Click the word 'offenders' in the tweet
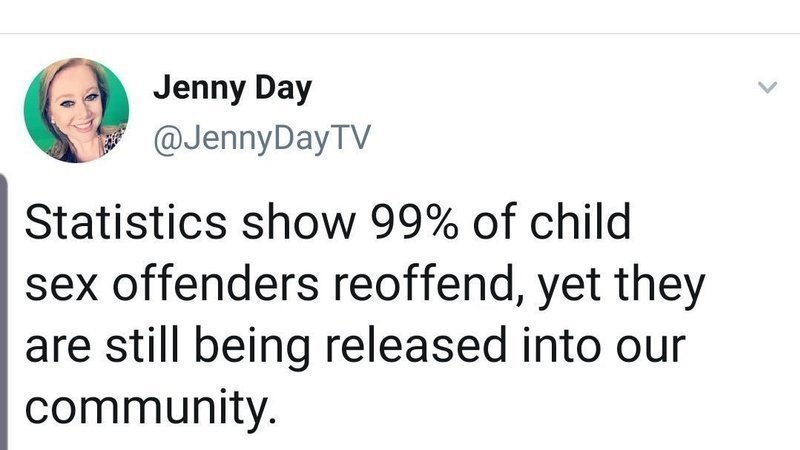800x450 pixels. click(x=216, y=284)
